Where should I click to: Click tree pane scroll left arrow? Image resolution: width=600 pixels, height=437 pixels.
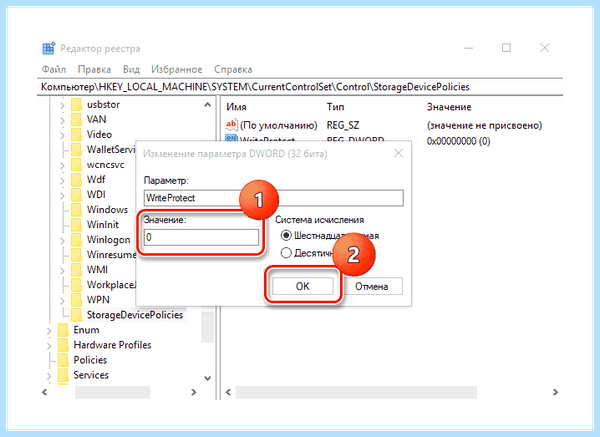point(45,392)
